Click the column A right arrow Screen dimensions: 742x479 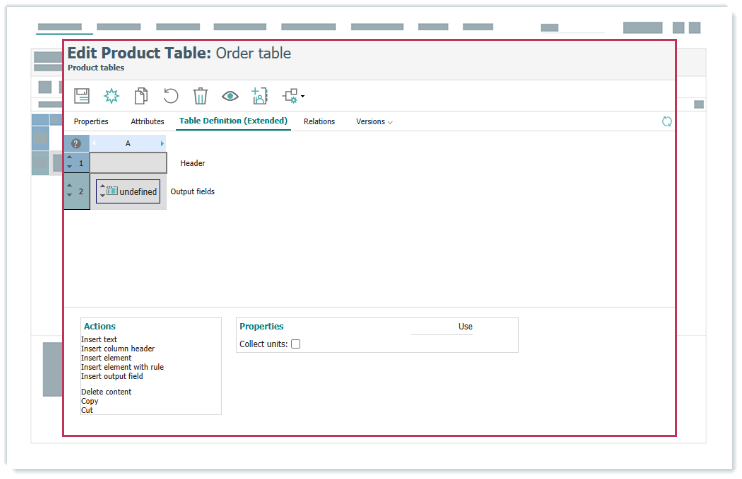click(162, 143)
